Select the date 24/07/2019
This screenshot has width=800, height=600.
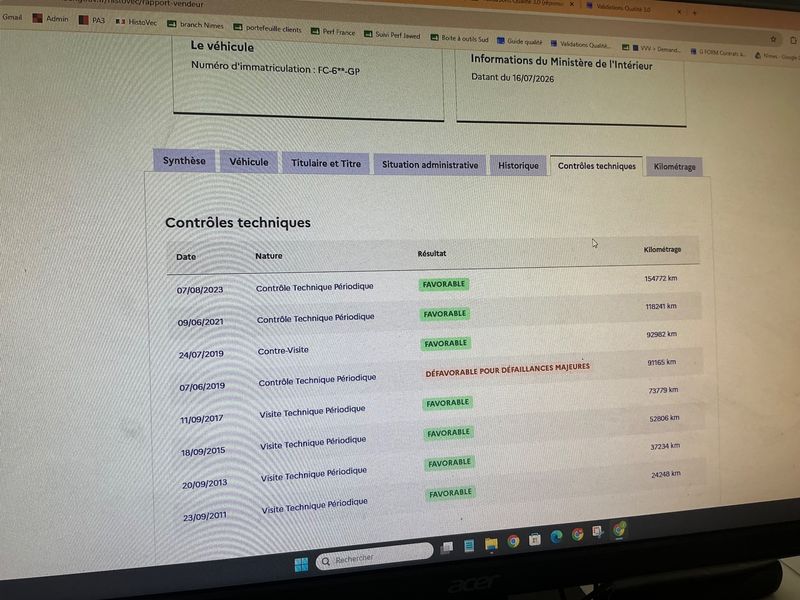[201, 354]
